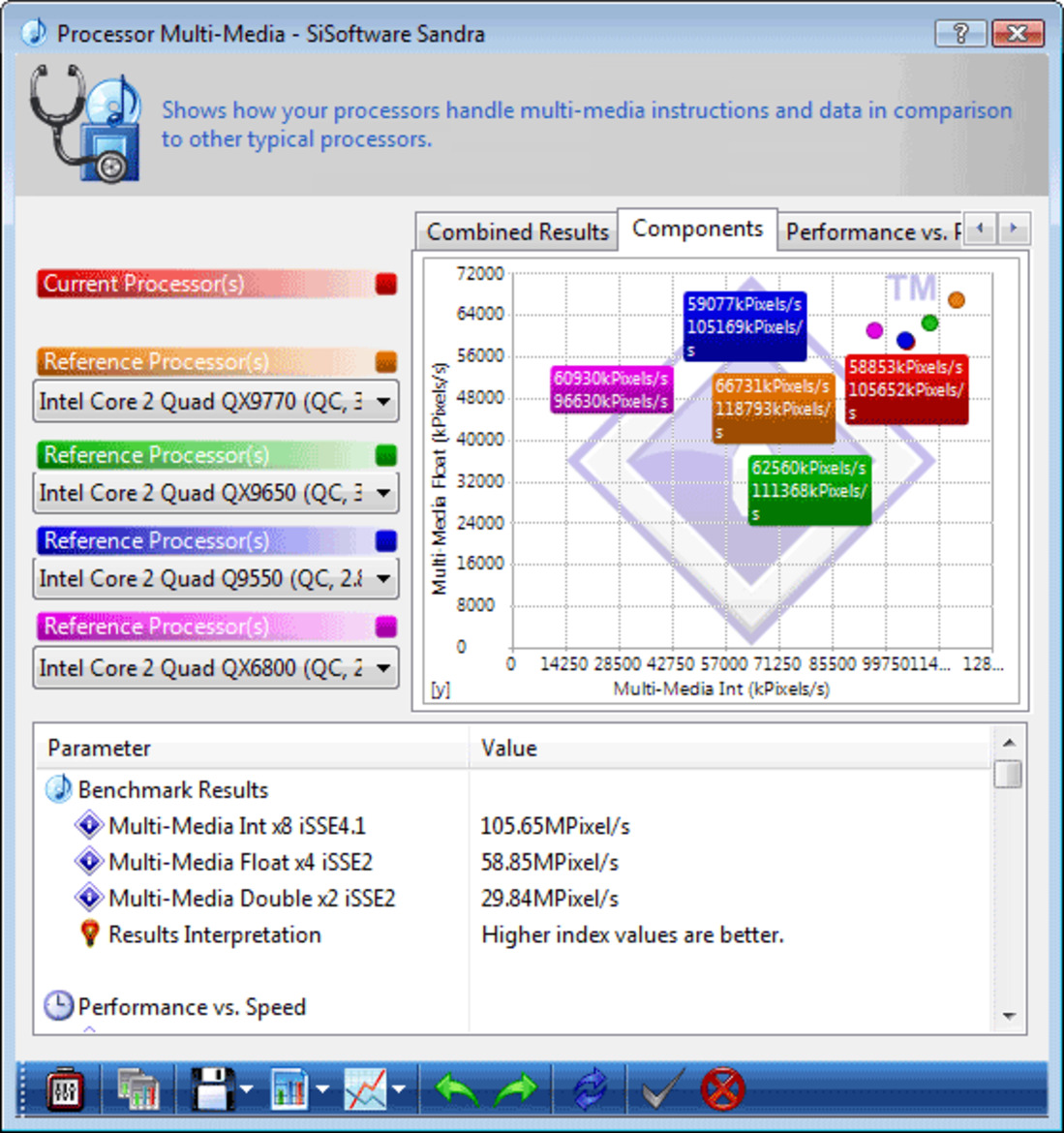This screenshot has height=1133, width=1064.
Task: Toggle the blue Reference Processor swatch
Action: 385,540
